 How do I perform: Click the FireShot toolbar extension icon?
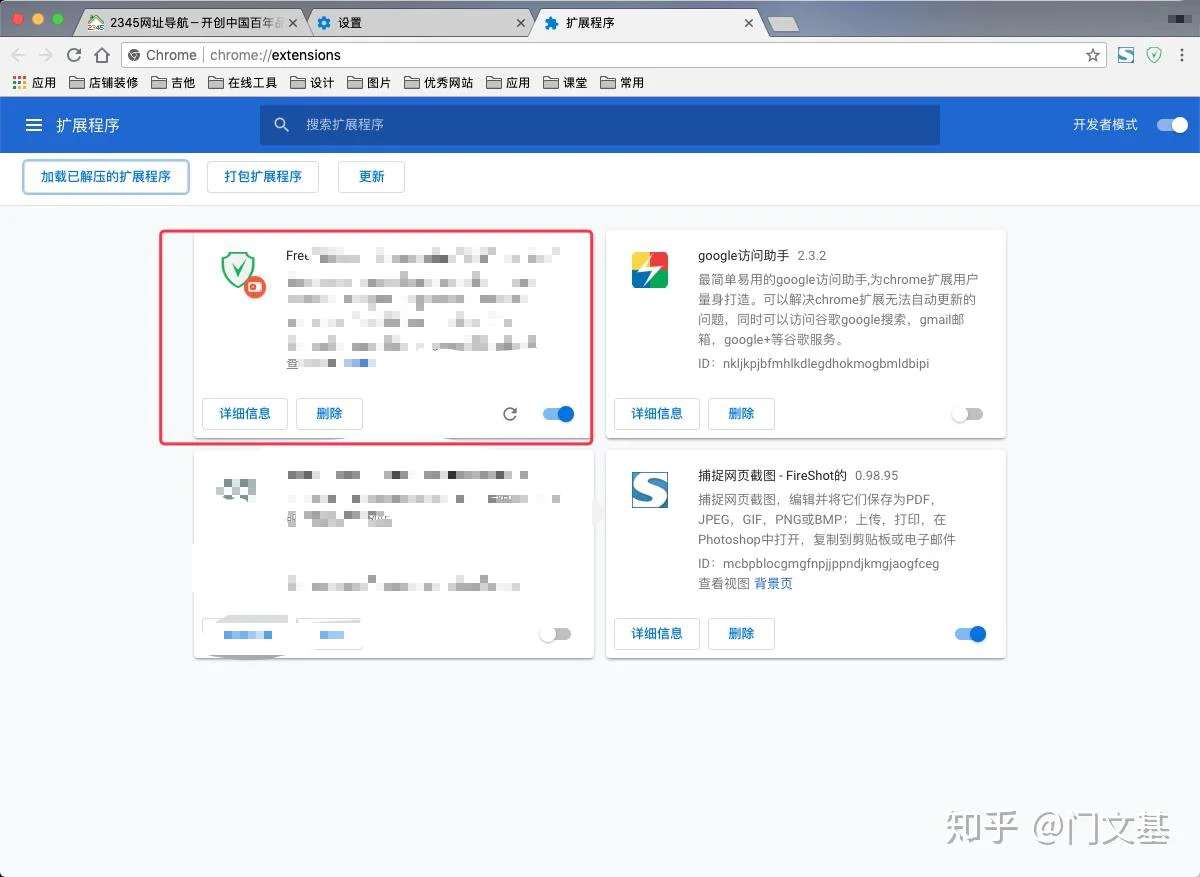pos(1126,55)
